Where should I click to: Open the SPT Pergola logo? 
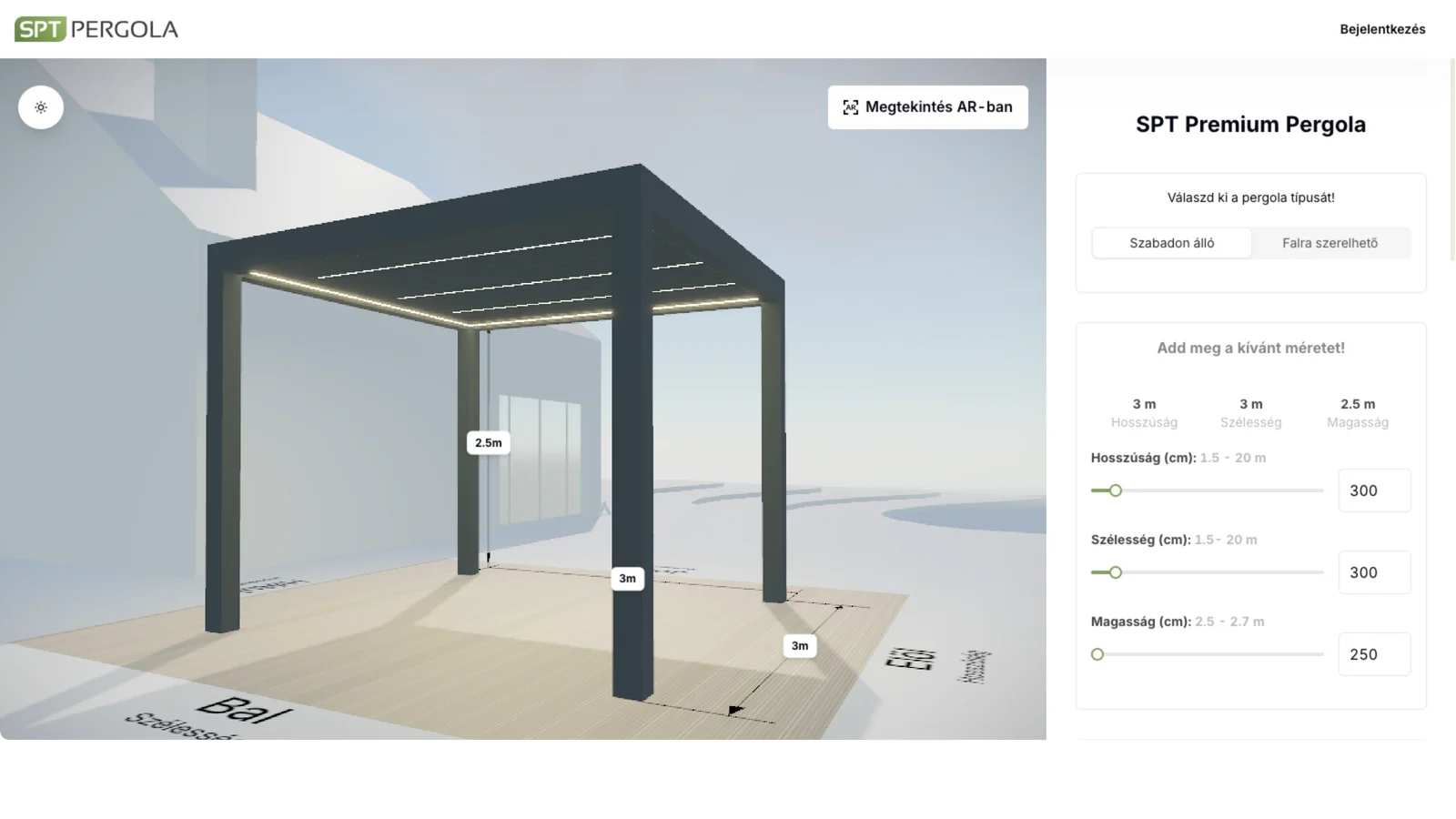coord(96,29)
